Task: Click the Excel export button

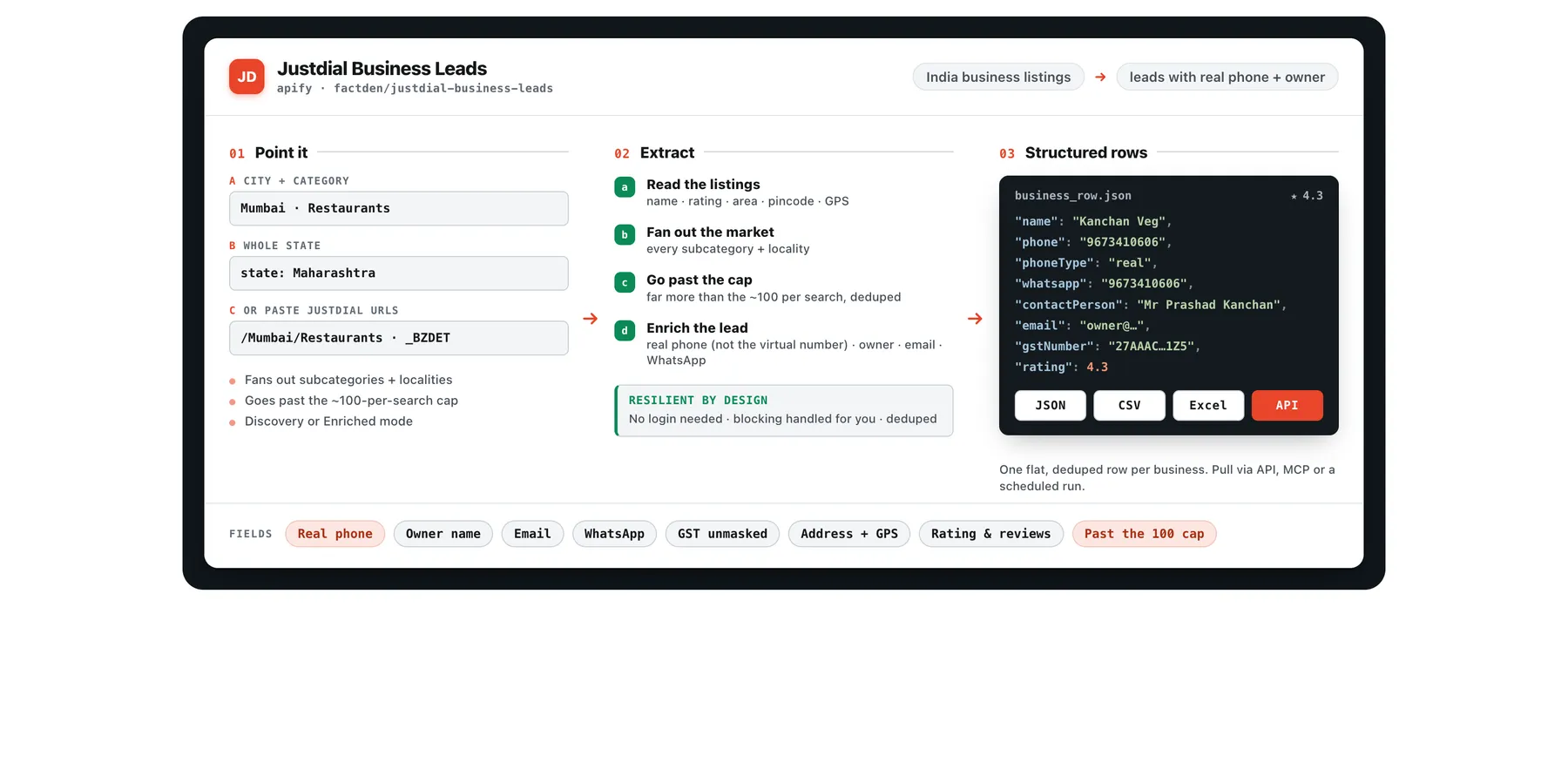Action: [1208, 406]
